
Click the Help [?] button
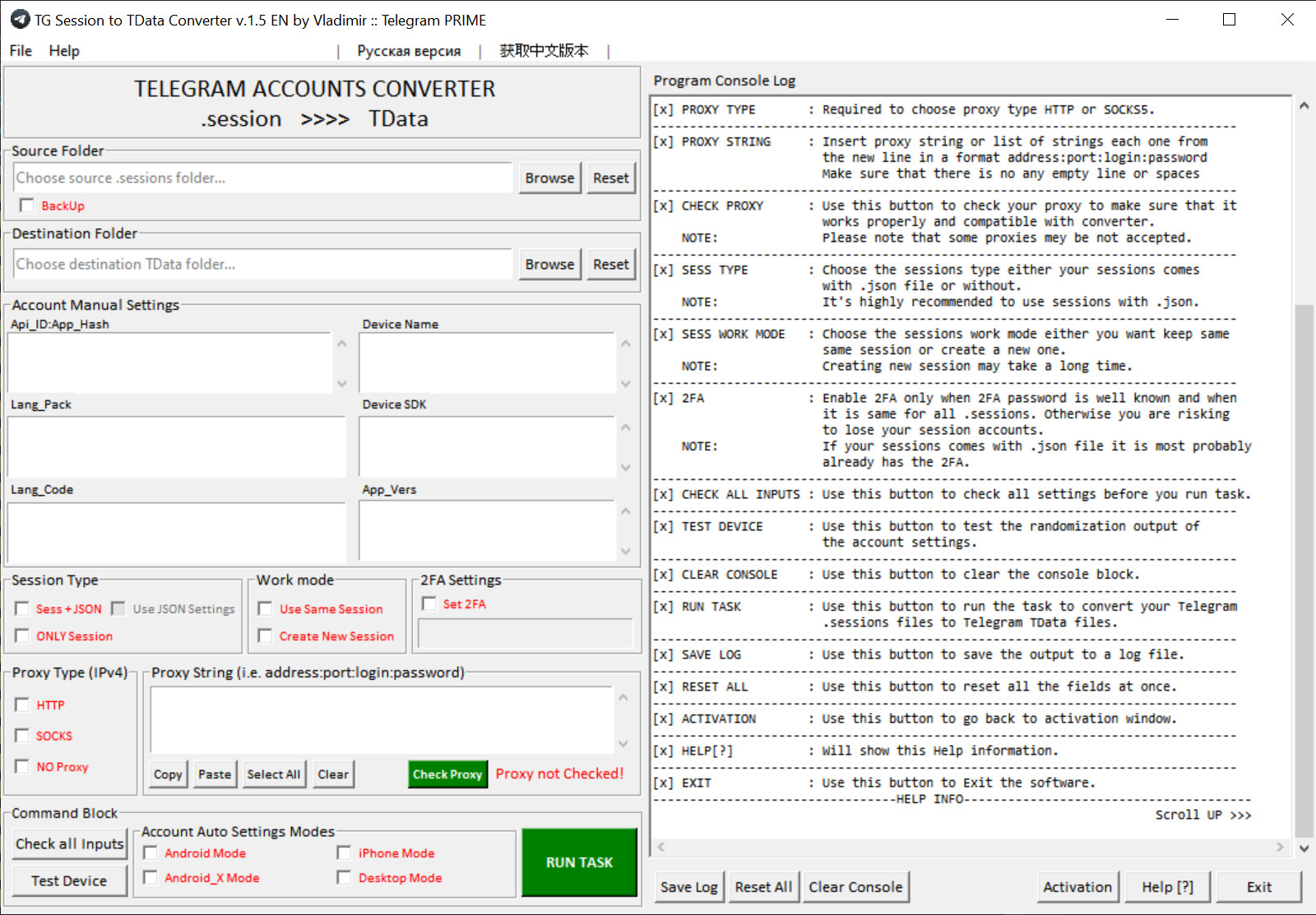(x=1168, y=887)
